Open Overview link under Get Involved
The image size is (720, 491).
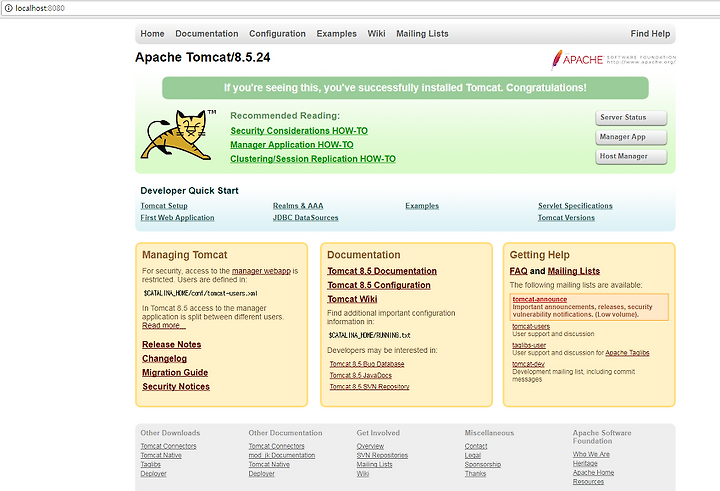pos(370,446)
